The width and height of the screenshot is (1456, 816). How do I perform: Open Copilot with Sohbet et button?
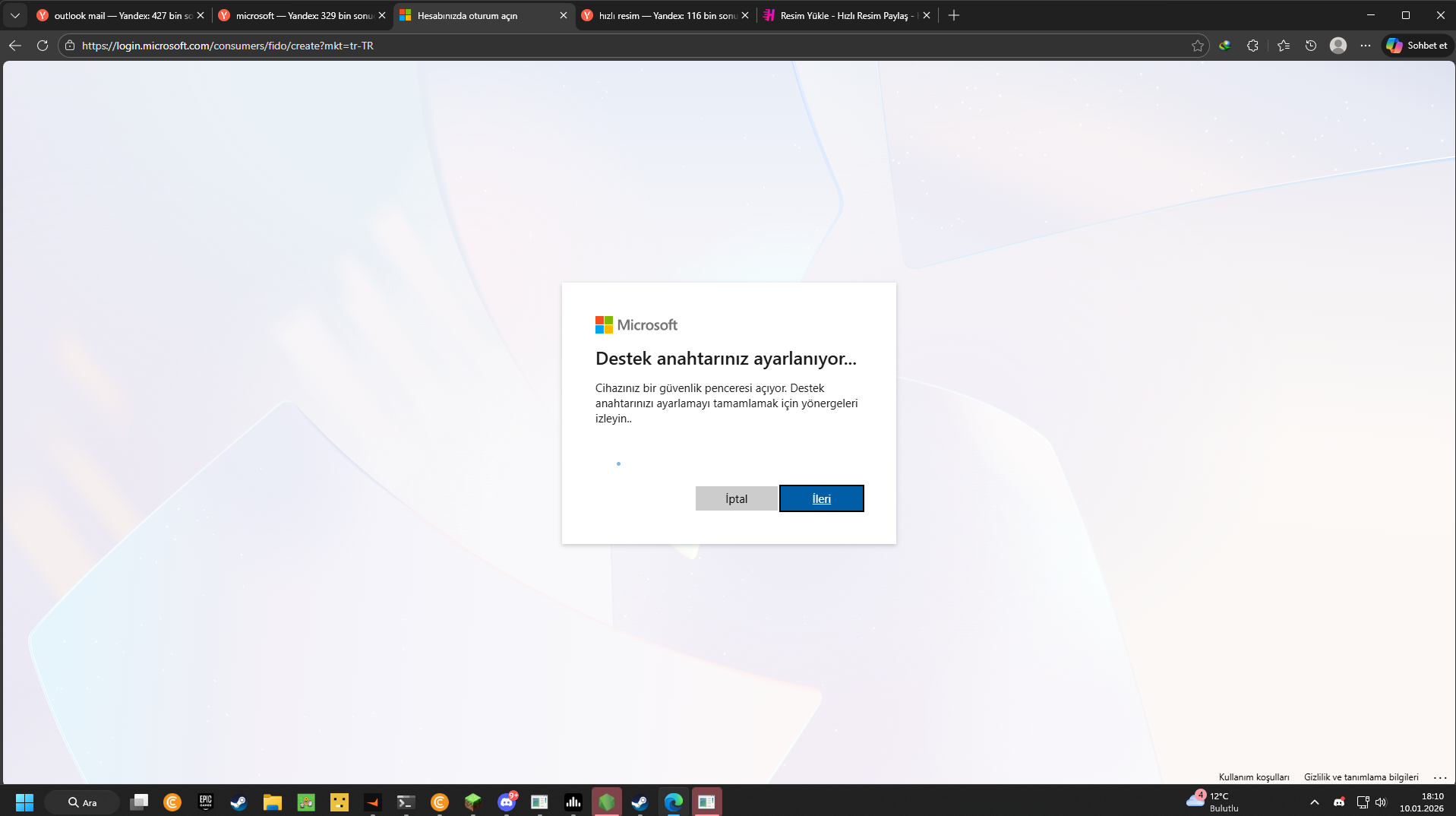[x=1417, y=46]
